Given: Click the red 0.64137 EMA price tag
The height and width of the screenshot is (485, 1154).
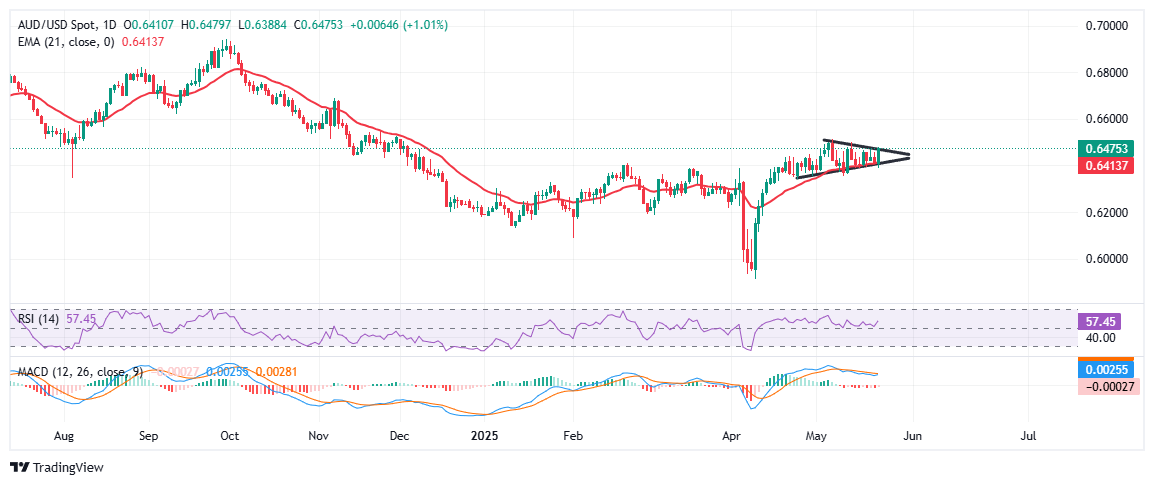Looking at the screenshot, I should point(1104,165).
